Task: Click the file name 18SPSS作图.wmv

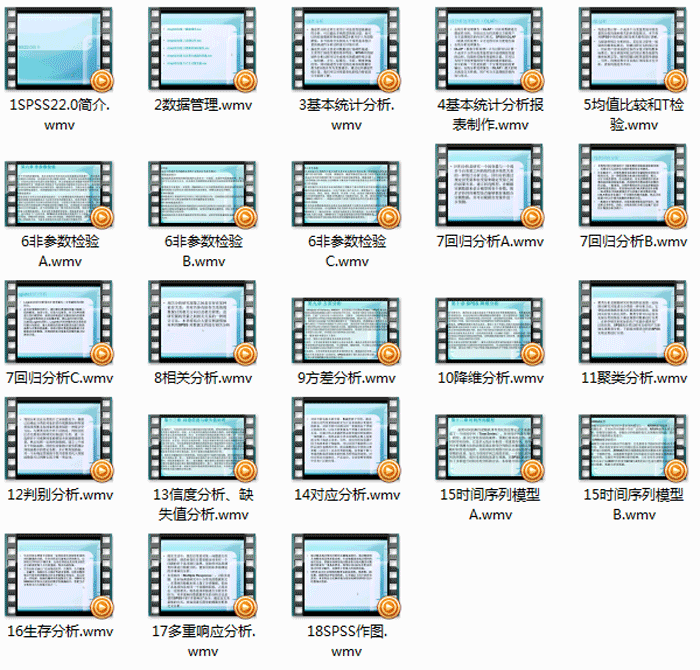Action: (347, 641)
